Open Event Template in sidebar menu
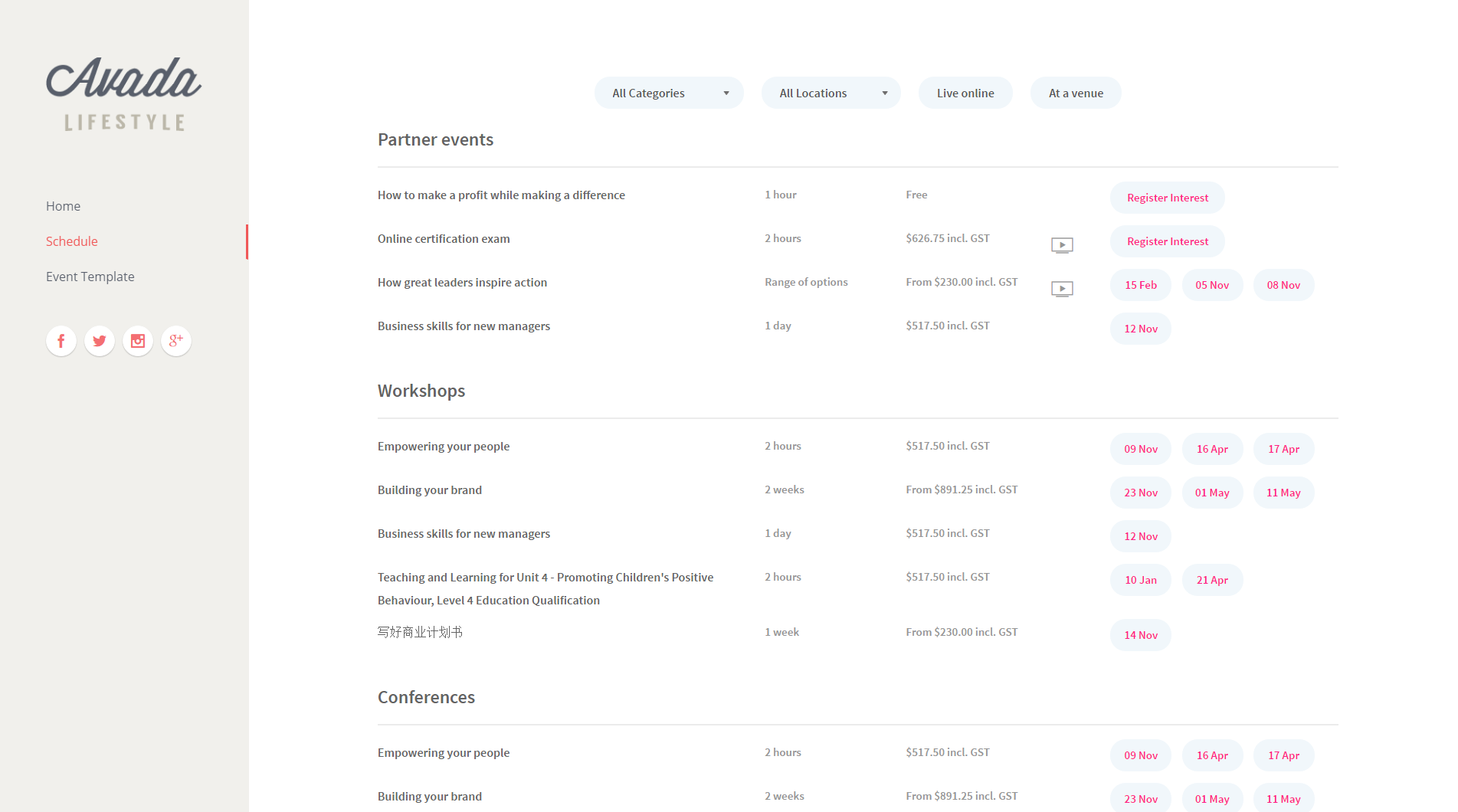Screen dimensions: 1458x812 tap(90, 277)
